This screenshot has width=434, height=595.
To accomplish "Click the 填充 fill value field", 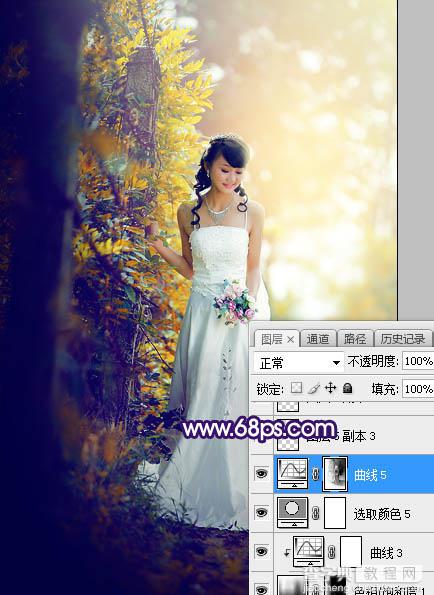I will click(418, 389).
